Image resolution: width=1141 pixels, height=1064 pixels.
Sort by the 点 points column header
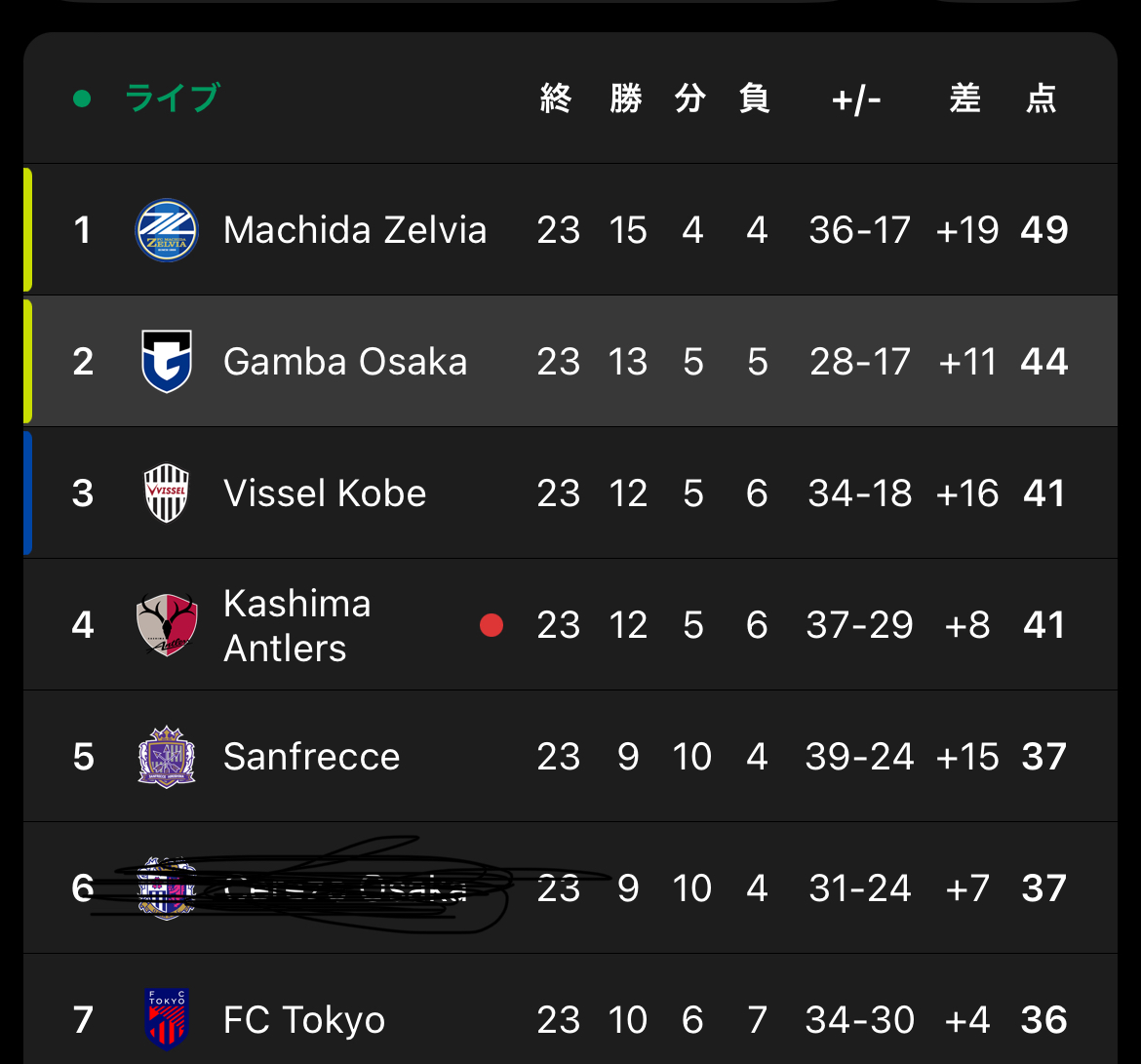pyautogui.click(x=1042, y=99)
